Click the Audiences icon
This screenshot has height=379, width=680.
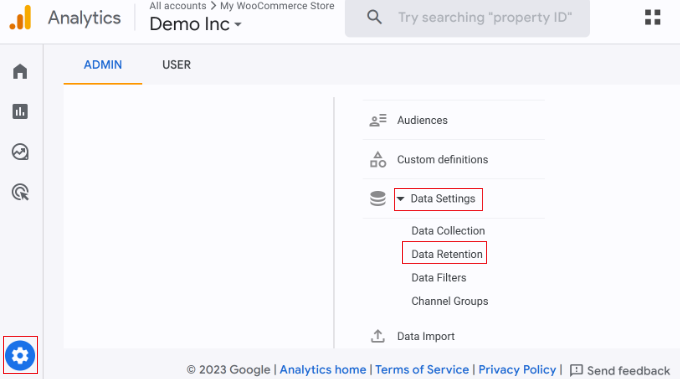[x=378, y=120]
